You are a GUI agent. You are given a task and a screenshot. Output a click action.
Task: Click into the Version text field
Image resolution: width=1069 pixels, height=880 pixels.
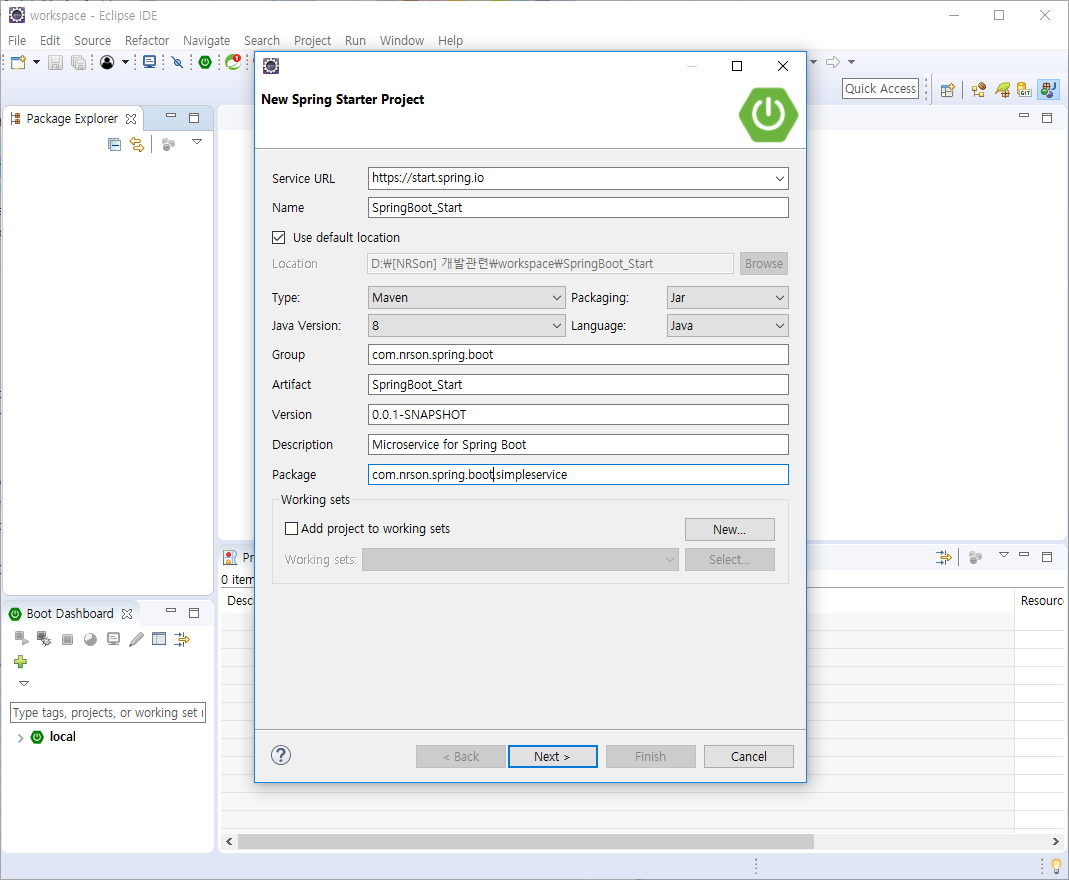point(578,414)
